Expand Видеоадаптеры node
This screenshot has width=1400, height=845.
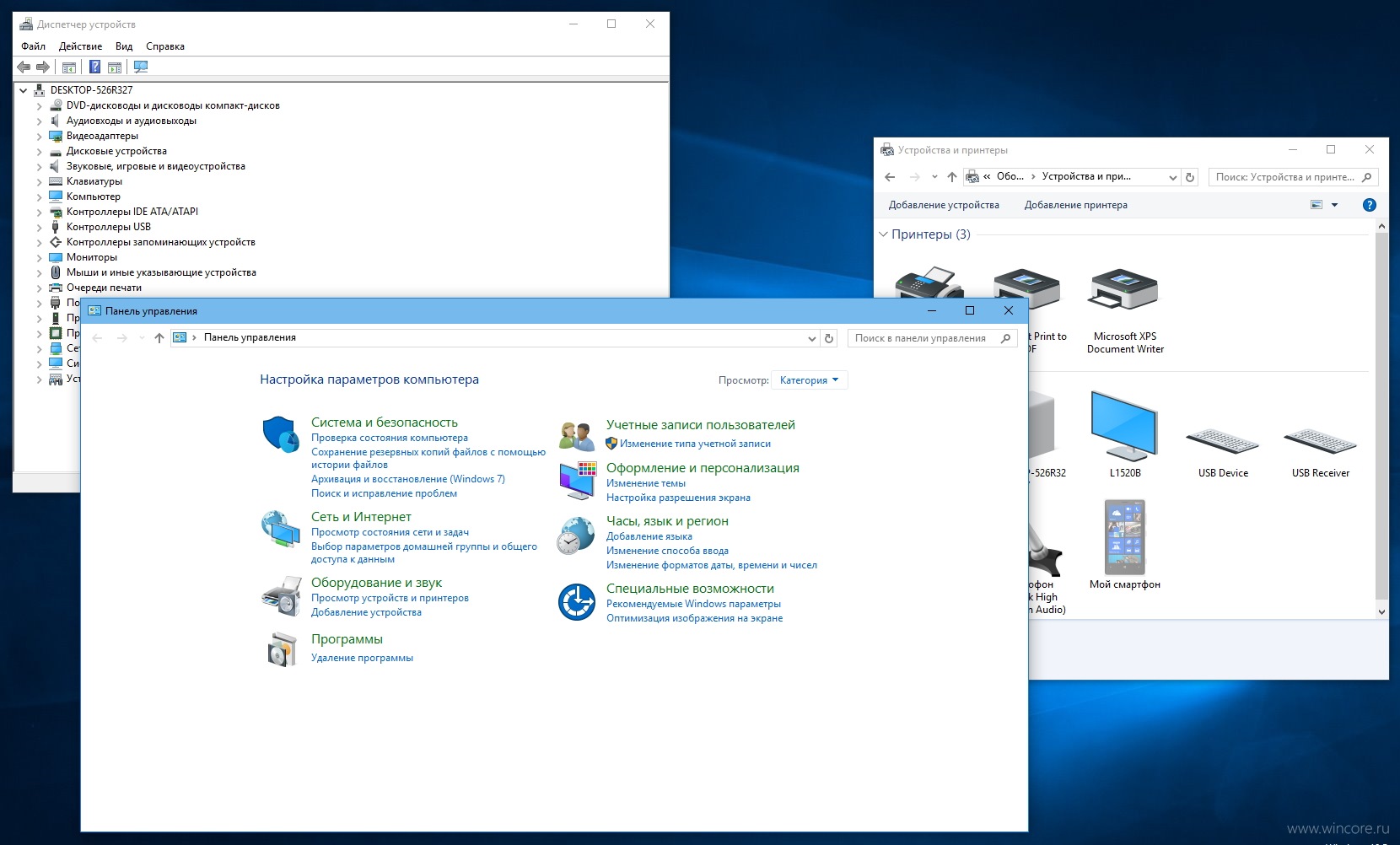(x=39, y=137)
